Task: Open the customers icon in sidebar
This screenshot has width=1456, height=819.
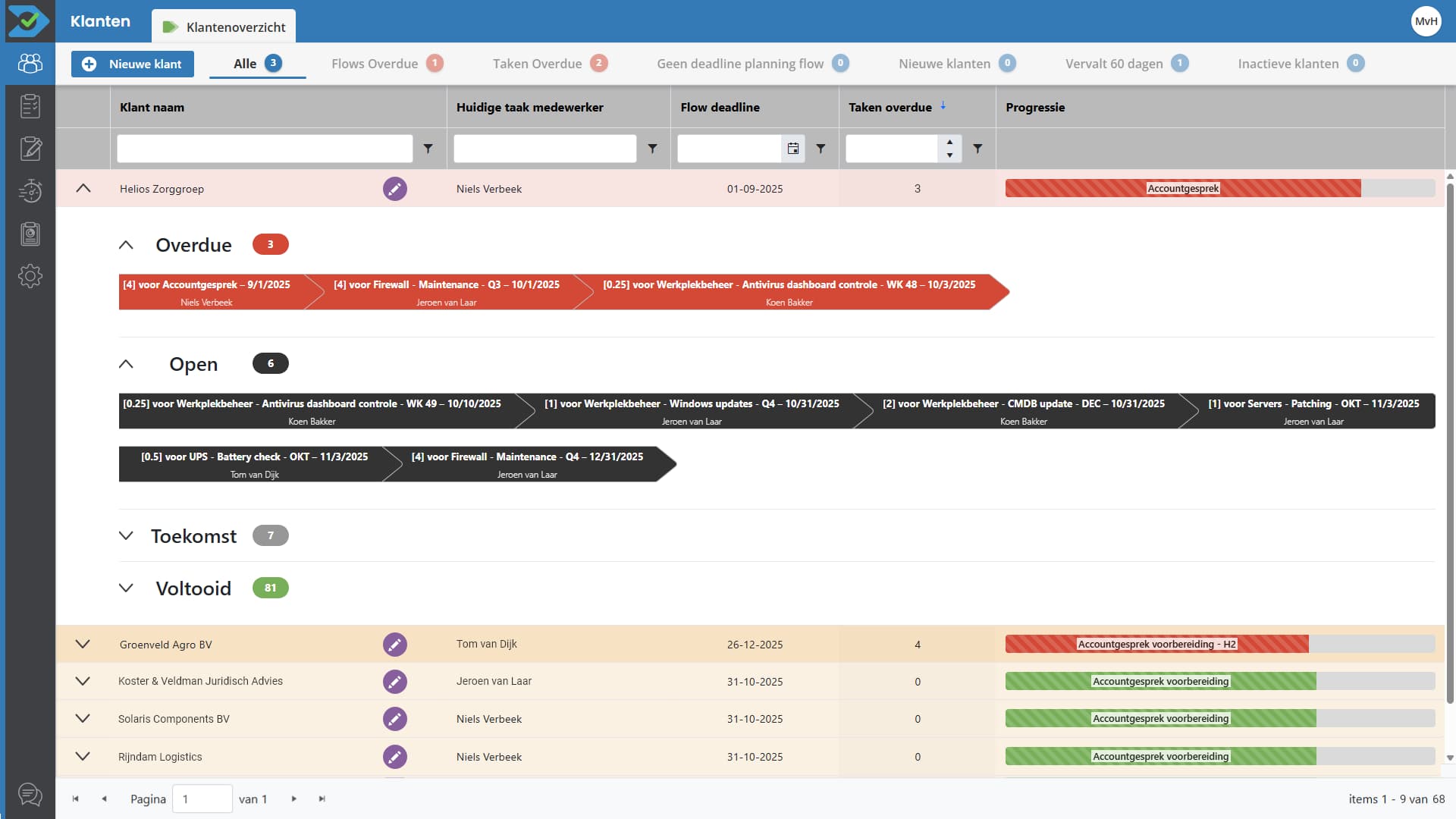Action: click(x=30, y=64)
